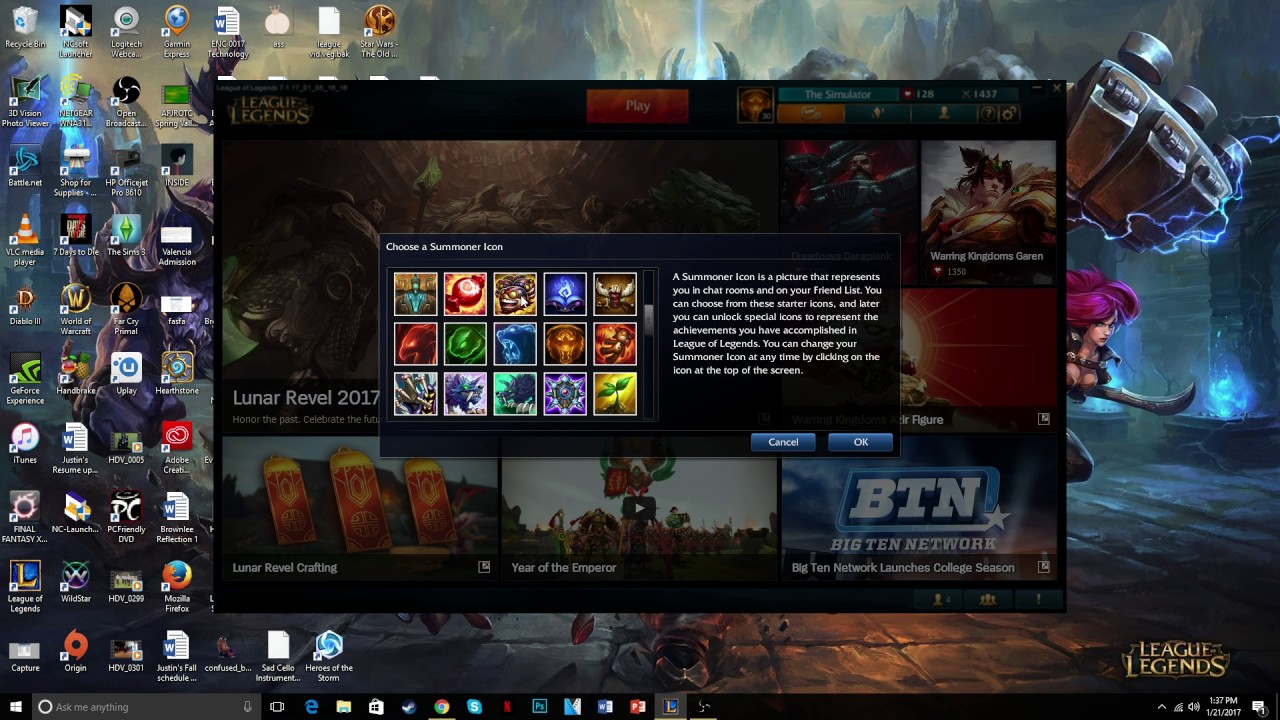Open the Action Center notifications icon

pos(1259,707)
